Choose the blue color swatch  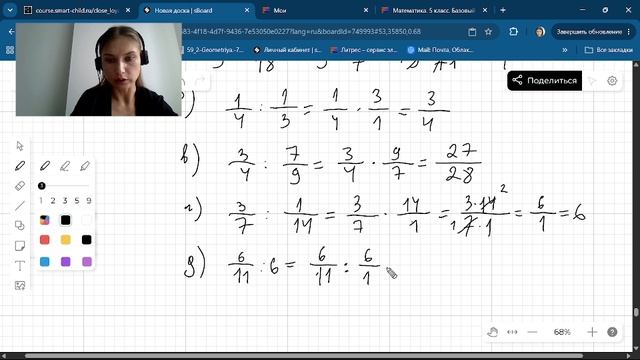(45, 262)
